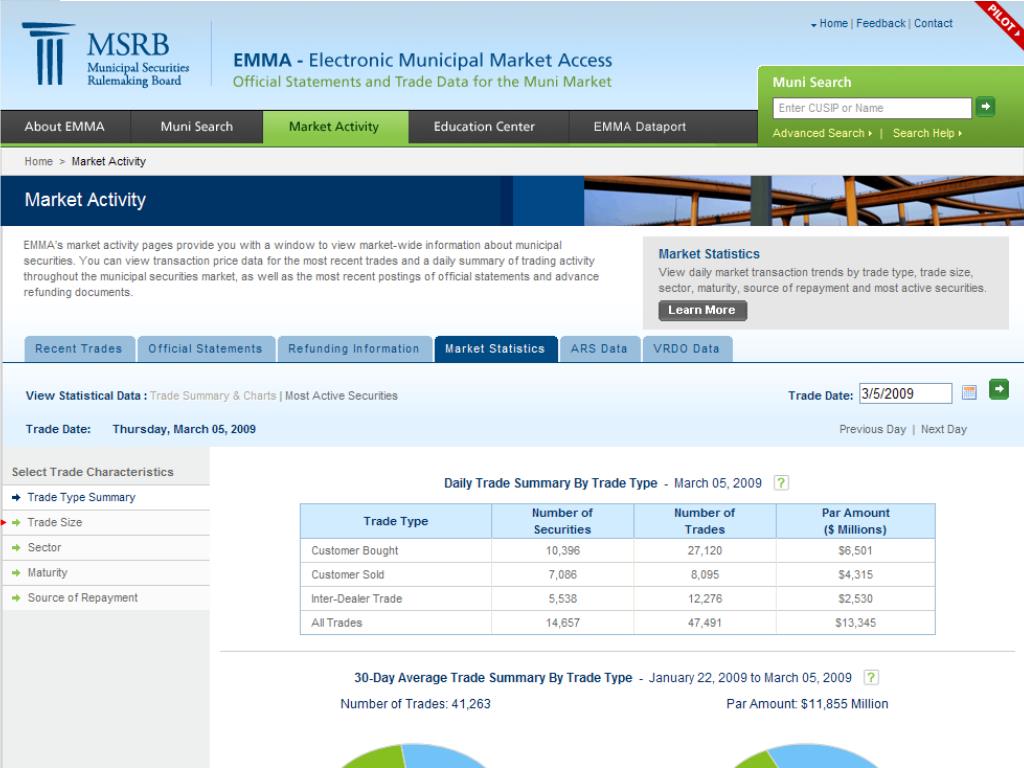Screen dimensions: 1024x768
Task: Select Trade Size in sidebar
Action: (x=55, y=522)
